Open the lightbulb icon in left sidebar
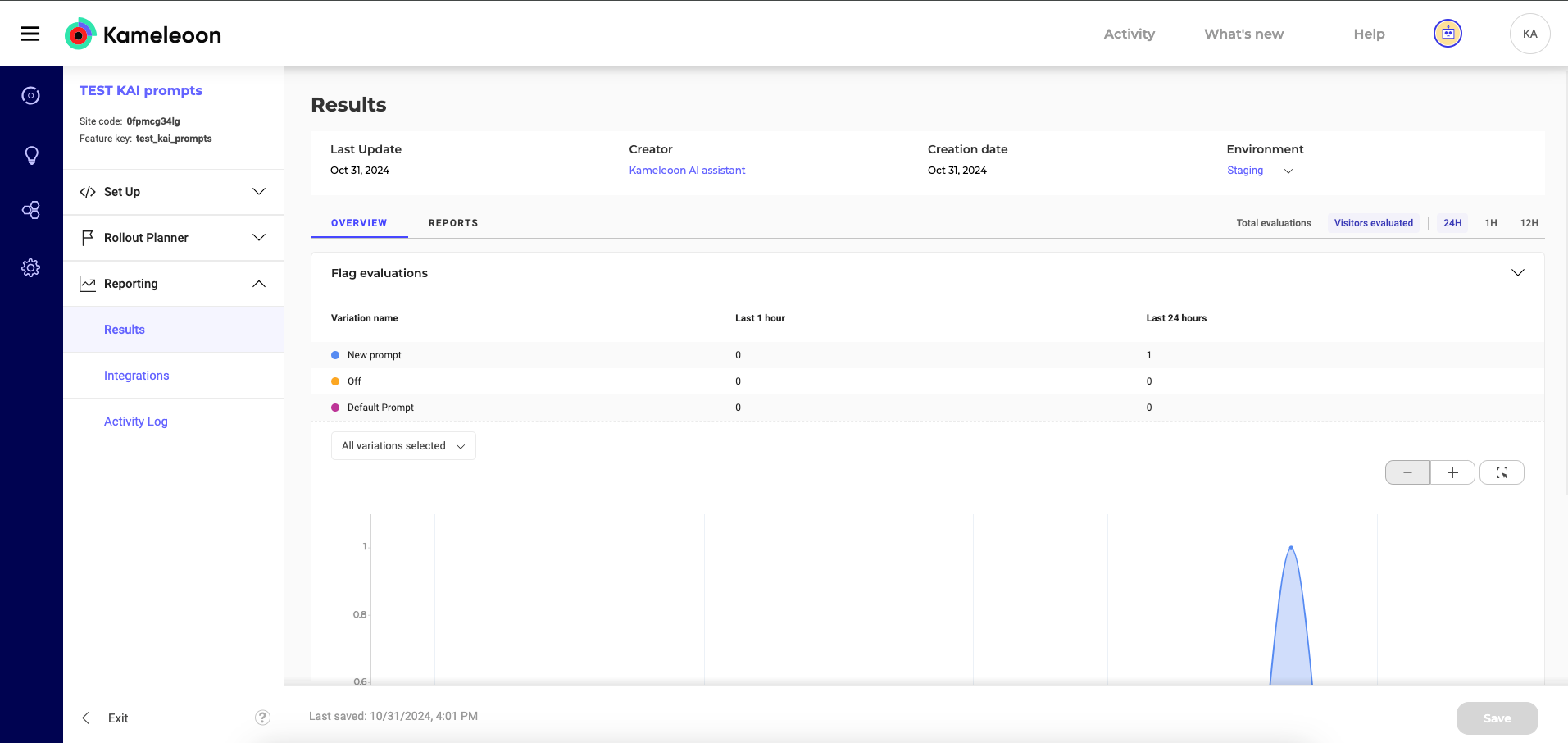Image resolution: width=1568 pixels, height=743 pixels. (x=31, y=155)
